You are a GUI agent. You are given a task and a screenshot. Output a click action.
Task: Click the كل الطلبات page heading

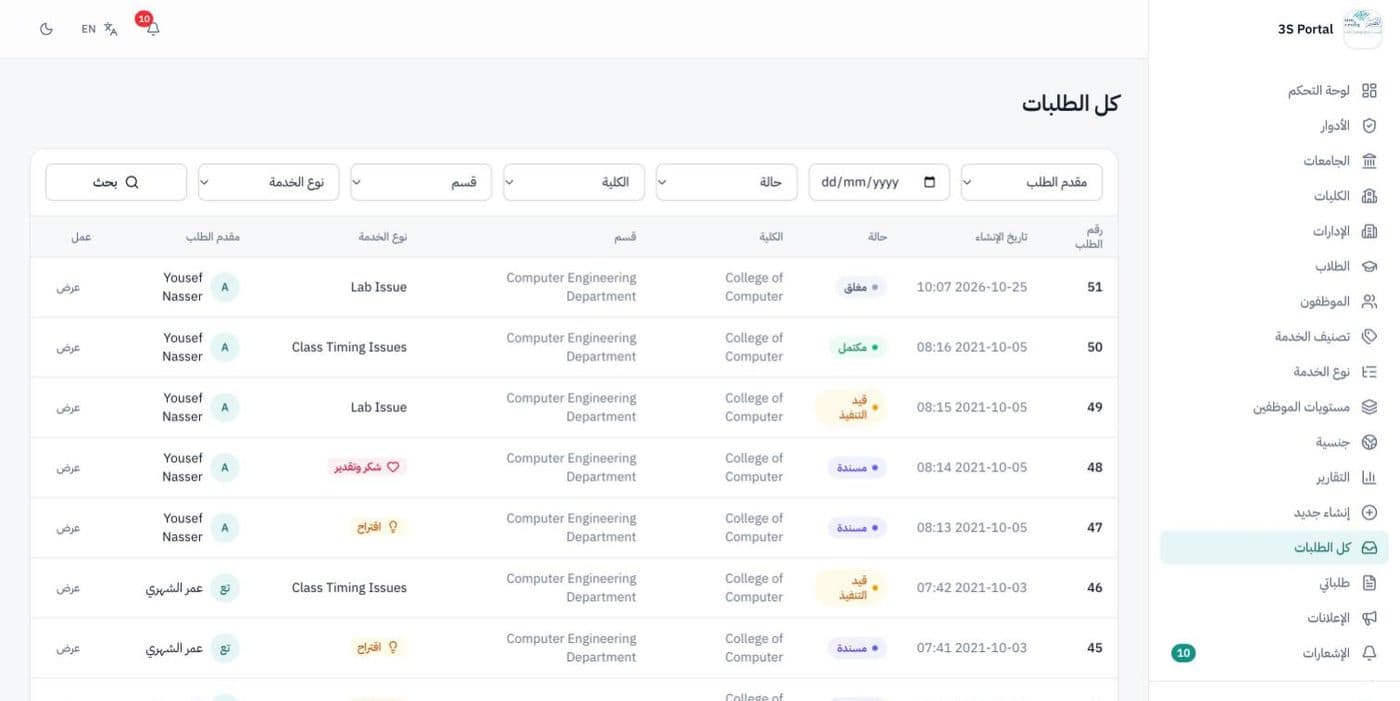(x=1070, y=103)
